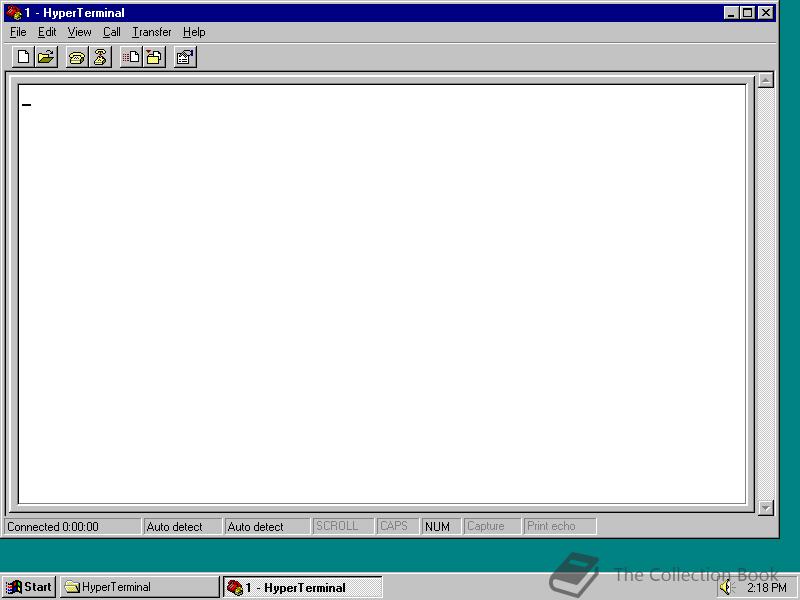Image resolution: width=800 pixels, height=600 pixels.
Task: Open the View menu
Action: pyautogui.click(x=80, y=32)
